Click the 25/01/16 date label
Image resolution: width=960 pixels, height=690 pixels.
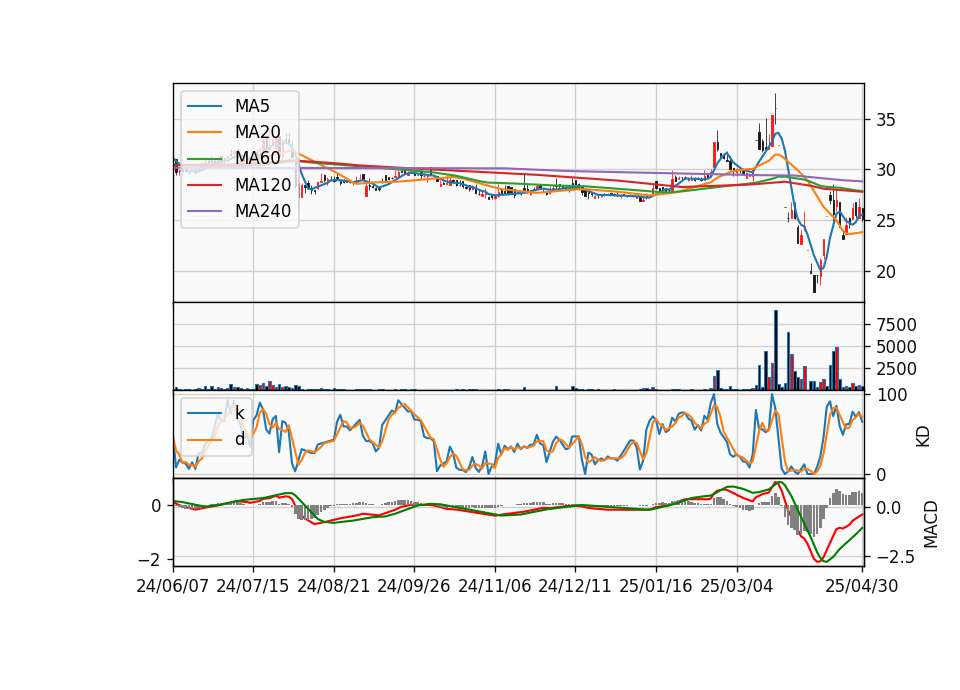(x=656, y=586)
